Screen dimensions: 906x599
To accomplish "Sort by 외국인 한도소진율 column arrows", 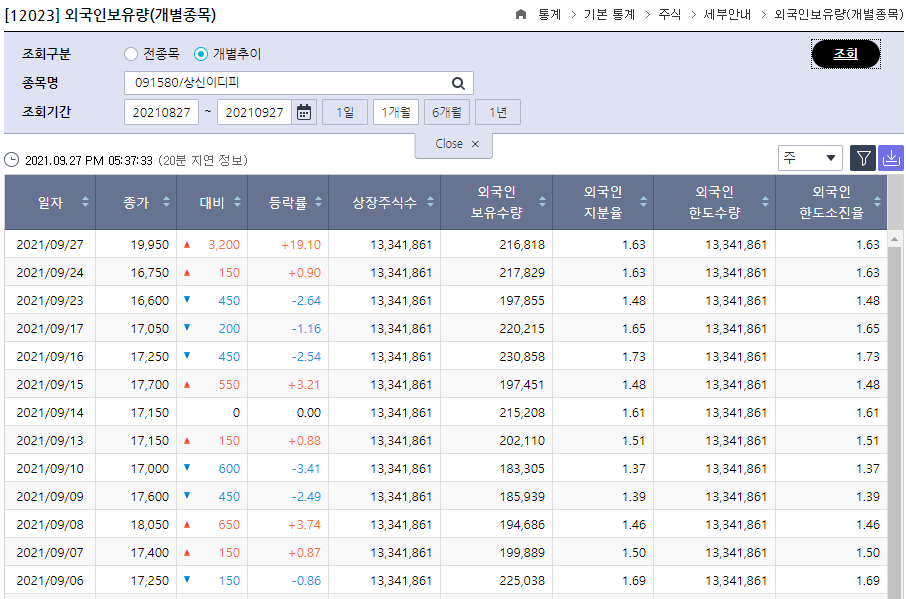I will click(878, 202).
